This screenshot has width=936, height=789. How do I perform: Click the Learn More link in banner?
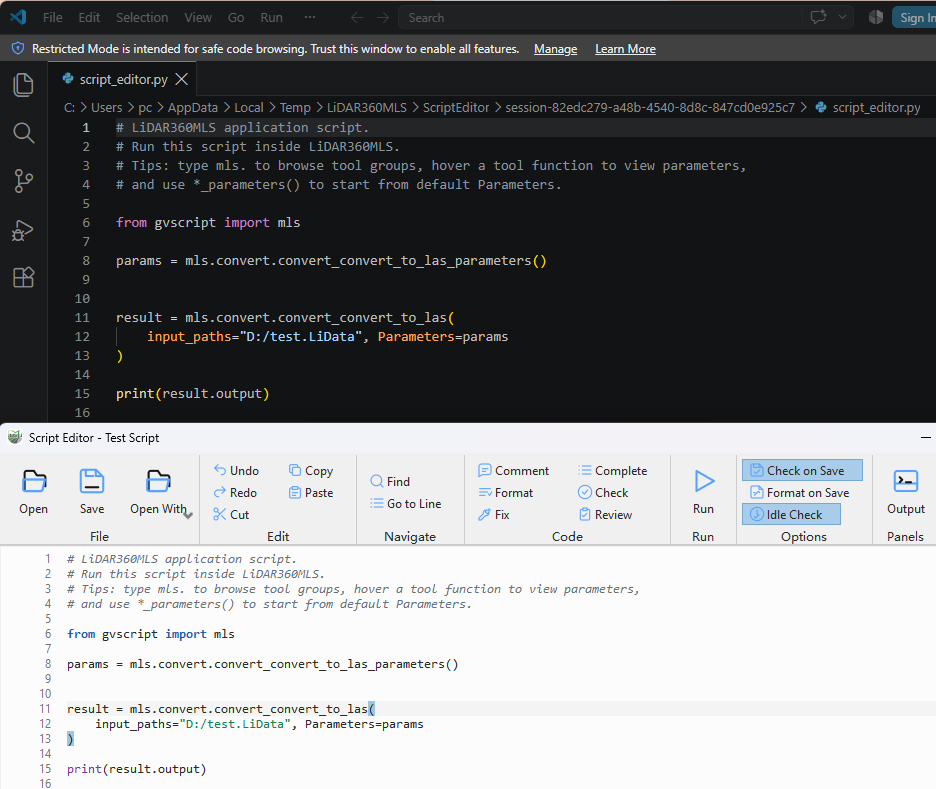[625, 49]
